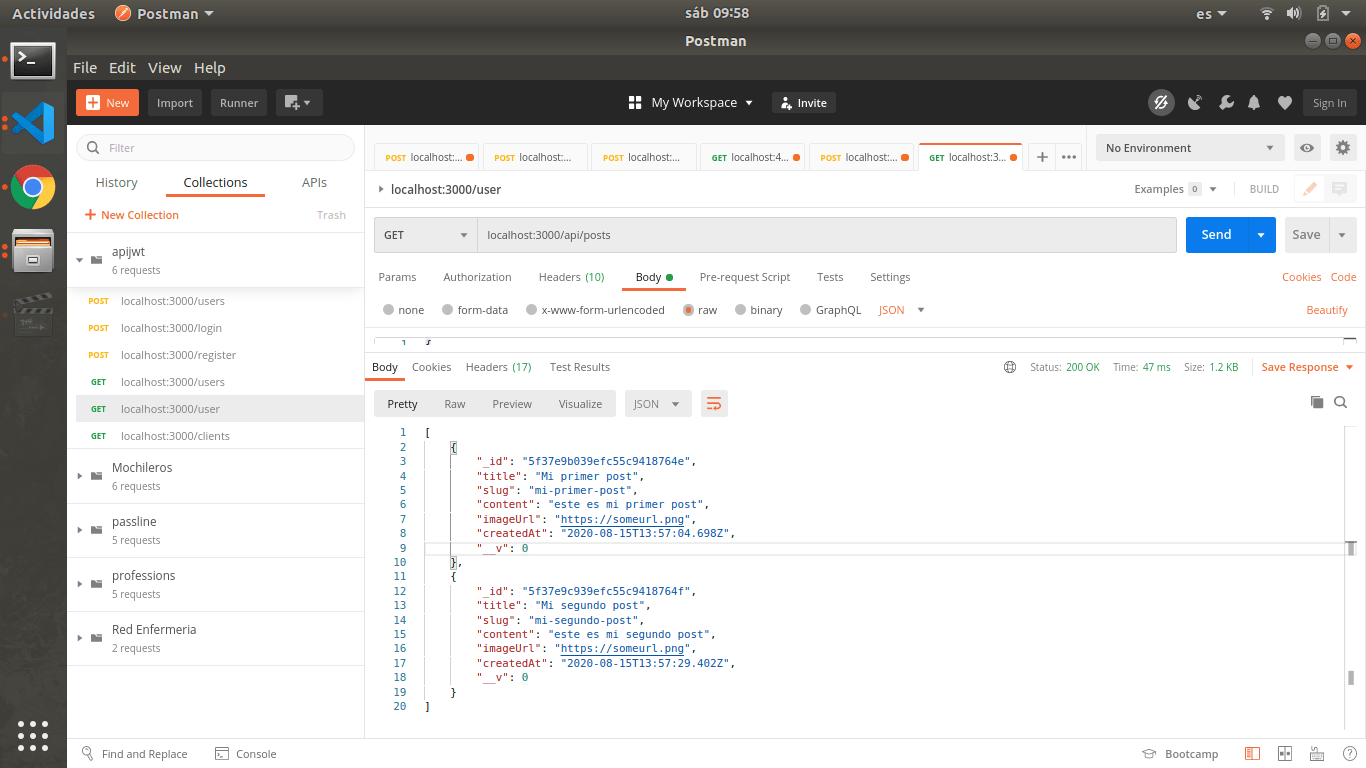The image size is (1366, 768).
Task: Open notifications bell icon
Action: coord(1254,103)
